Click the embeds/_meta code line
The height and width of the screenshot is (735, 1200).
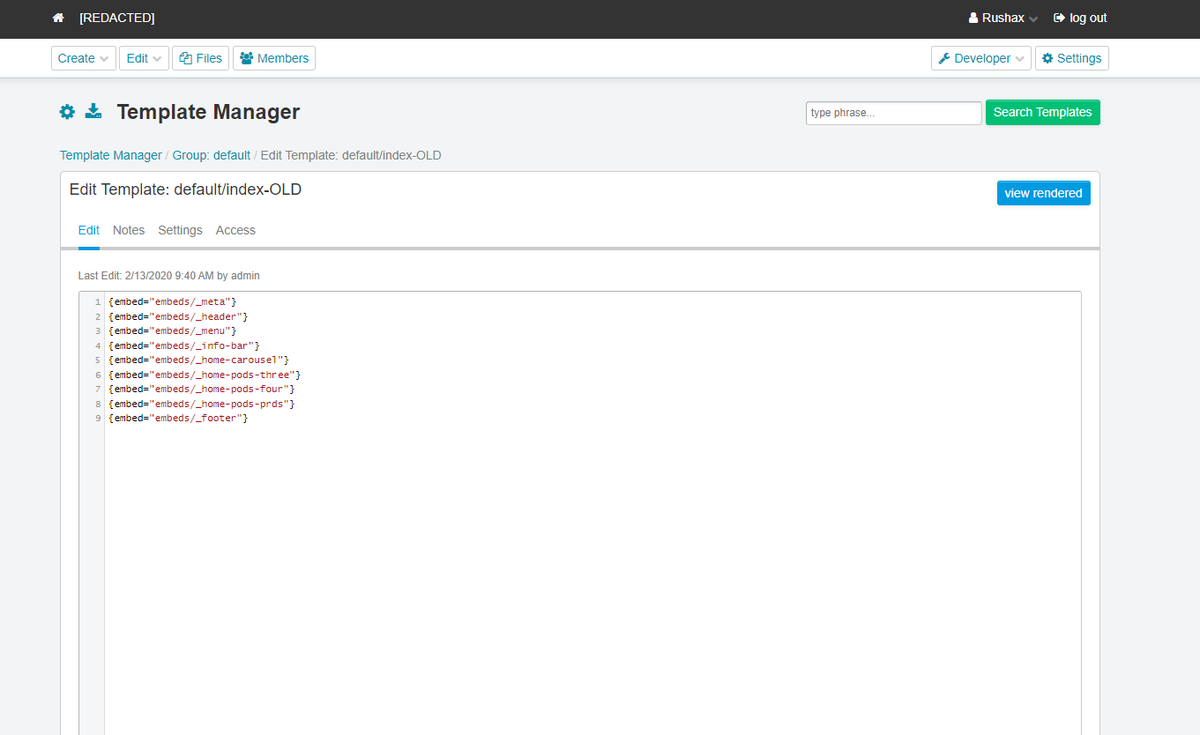pyautogui.click(x=172, y=301)
